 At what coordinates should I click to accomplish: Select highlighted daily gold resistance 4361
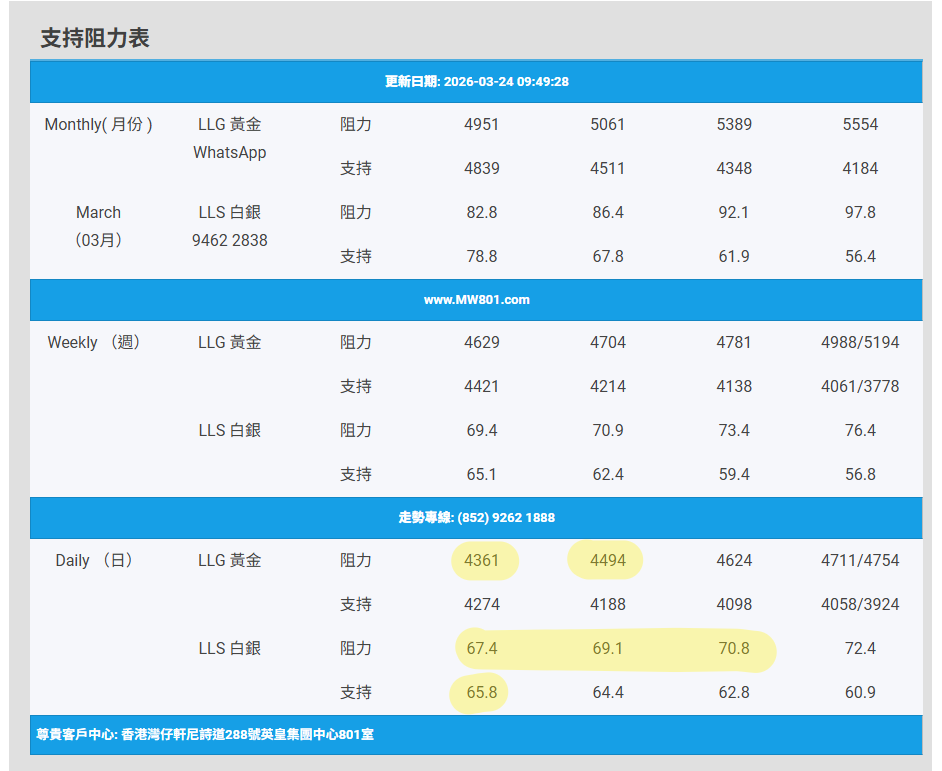click(x=482, y=561)
